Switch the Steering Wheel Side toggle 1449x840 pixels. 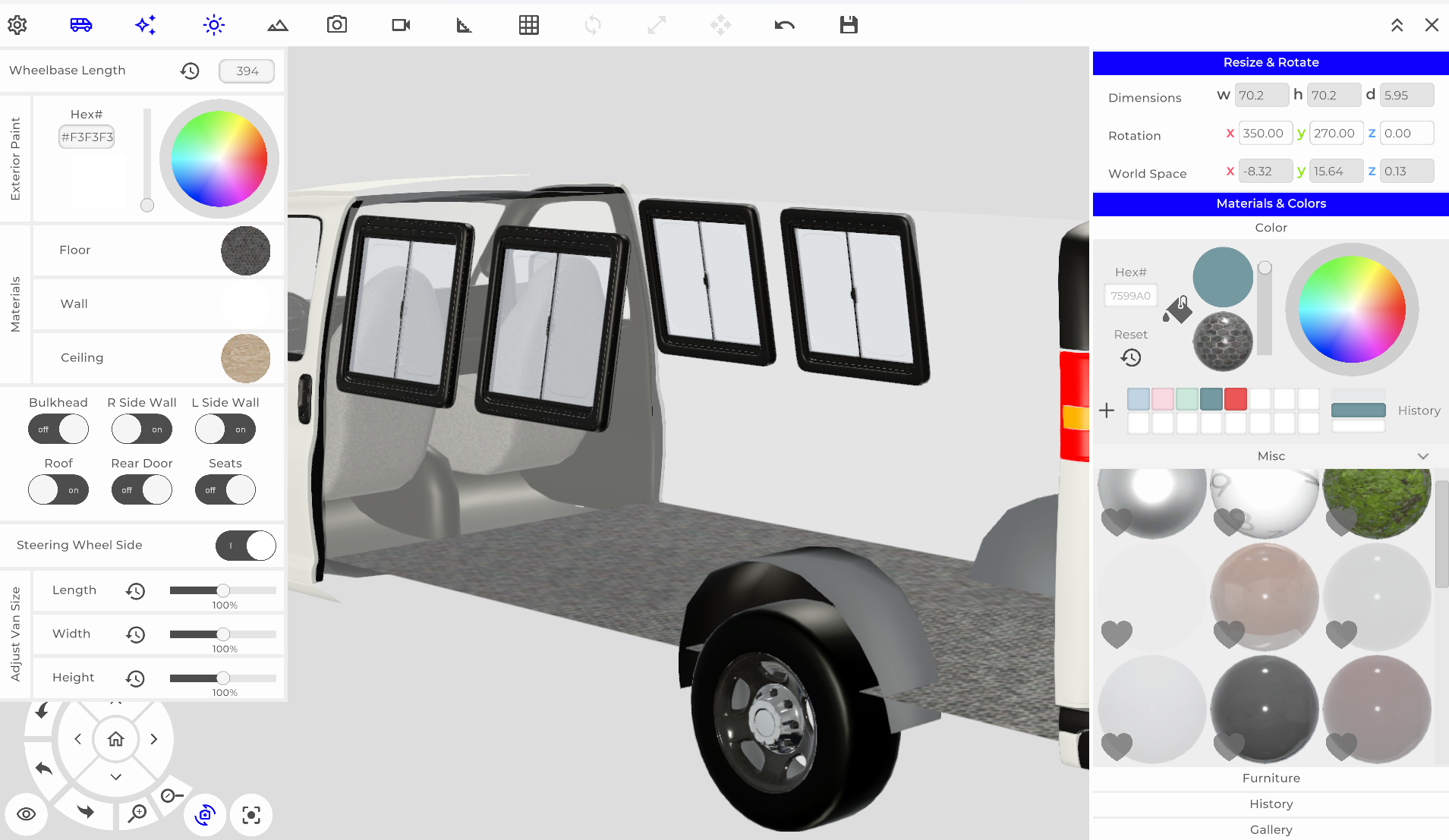point(246,546)
